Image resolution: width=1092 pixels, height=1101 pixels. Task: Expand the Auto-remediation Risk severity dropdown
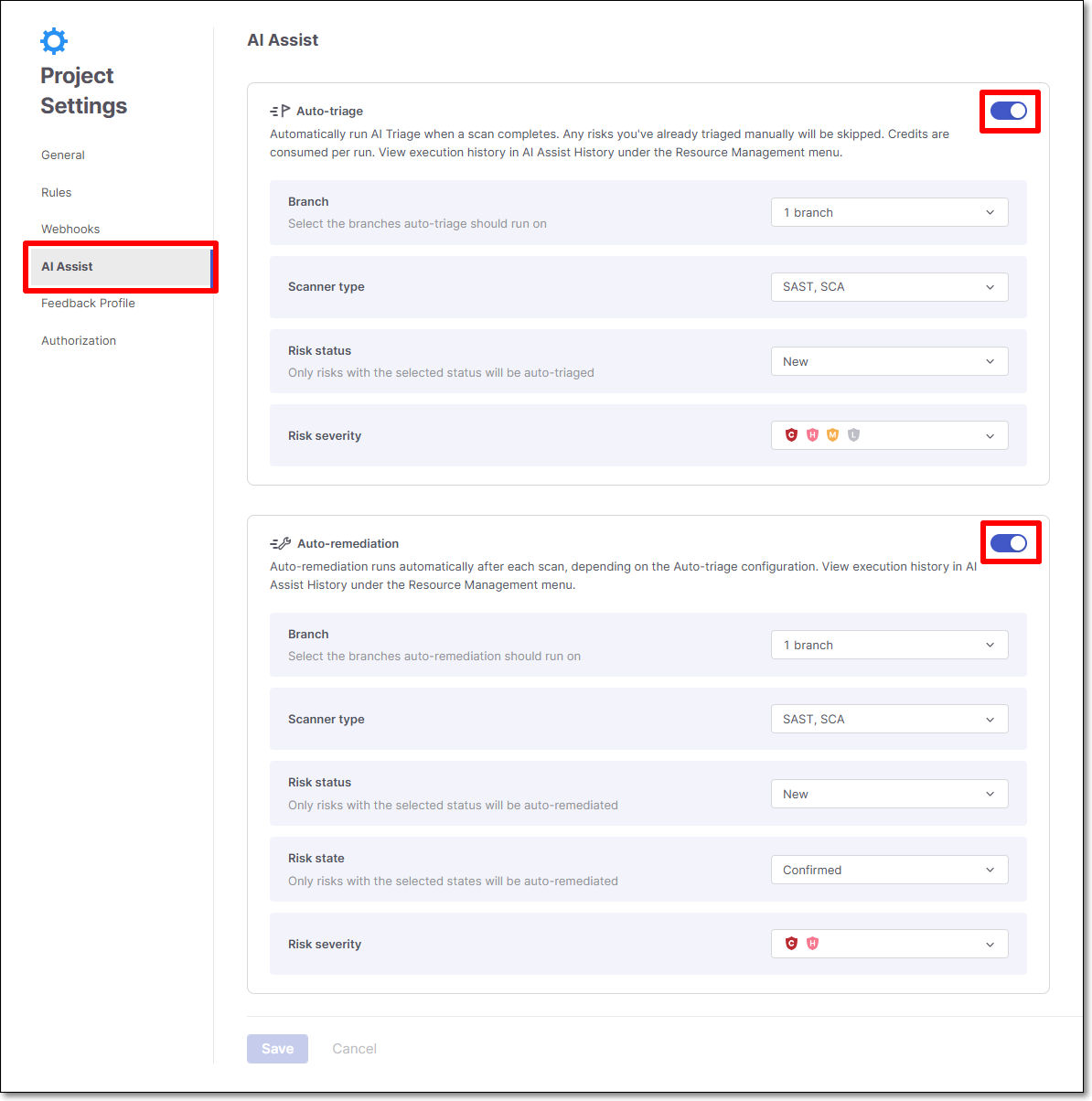(890, 944)
